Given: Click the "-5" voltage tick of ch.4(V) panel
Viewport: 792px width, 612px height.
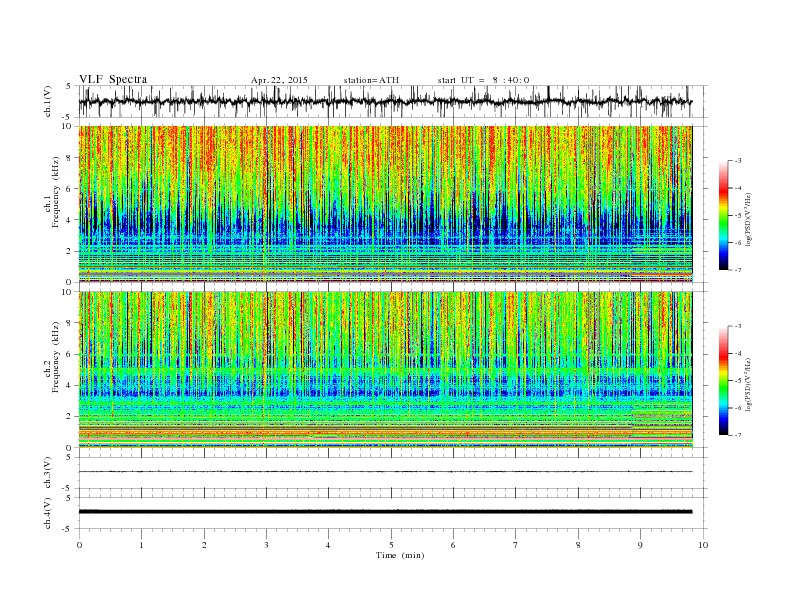Looking at the screenshot, I should [68, 529].
